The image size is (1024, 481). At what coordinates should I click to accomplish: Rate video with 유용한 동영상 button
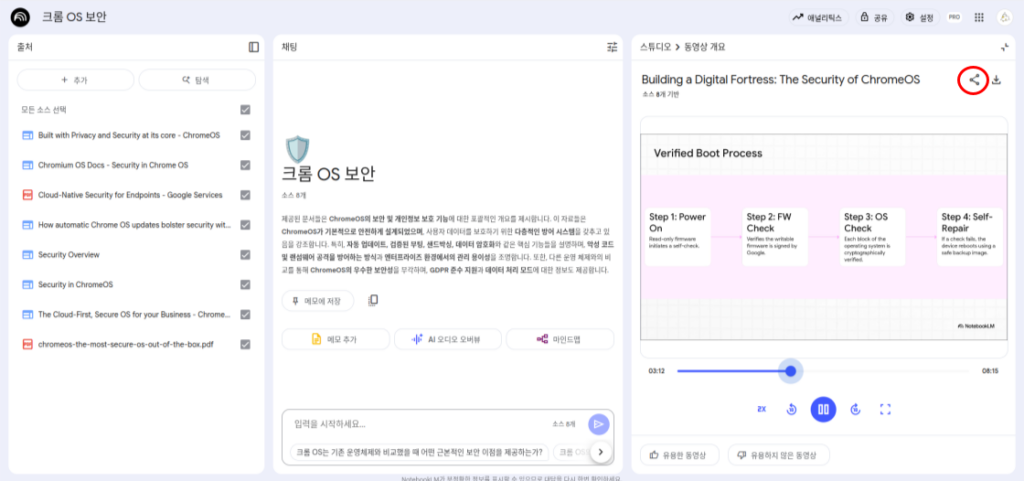click(680, 455)
